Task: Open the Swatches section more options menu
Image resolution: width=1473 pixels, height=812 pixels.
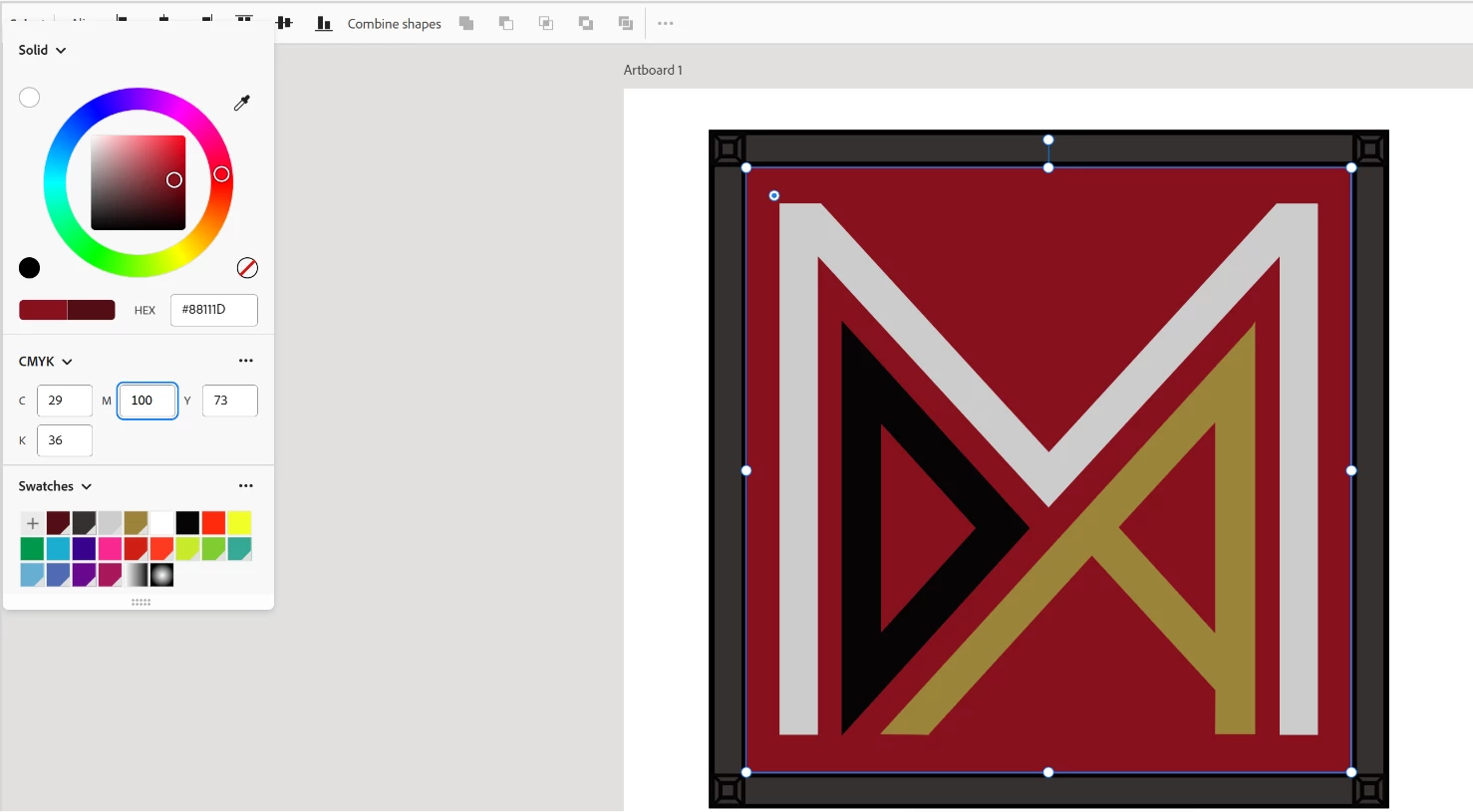Action: tap(246, 486)
